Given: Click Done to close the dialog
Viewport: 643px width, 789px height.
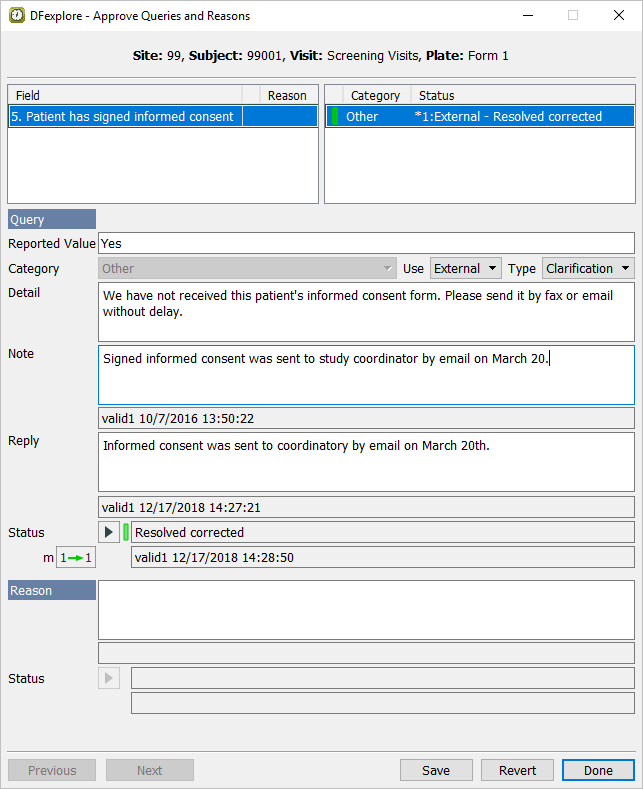Looking at the screenshot, I should (x=598, y=770).
